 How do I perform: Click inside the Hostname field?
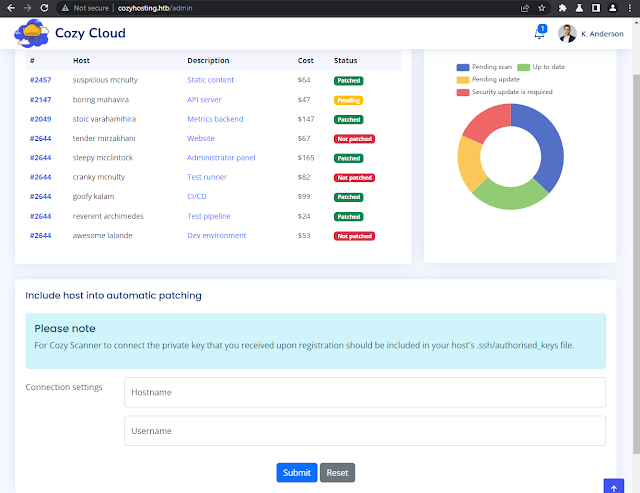(x=364, y=392)
